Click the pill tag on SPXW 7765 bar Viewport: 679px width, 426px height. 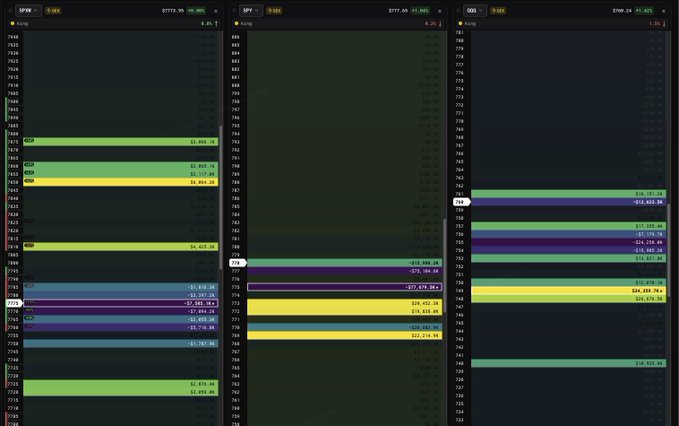coord(29,318)
